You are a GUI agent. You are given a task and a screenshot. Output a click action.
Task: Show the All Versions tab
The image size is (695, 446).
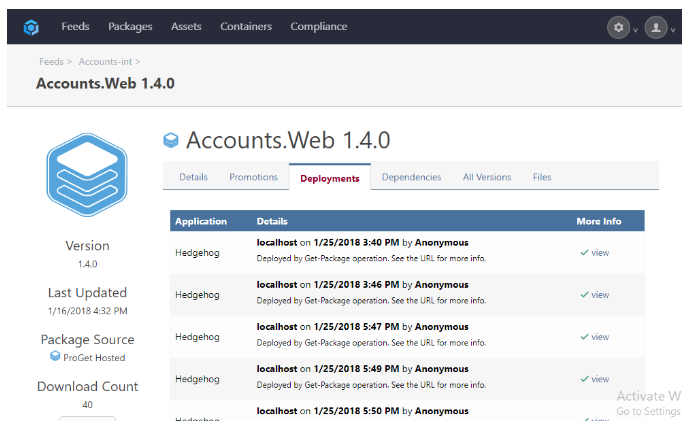coord(487,177)
